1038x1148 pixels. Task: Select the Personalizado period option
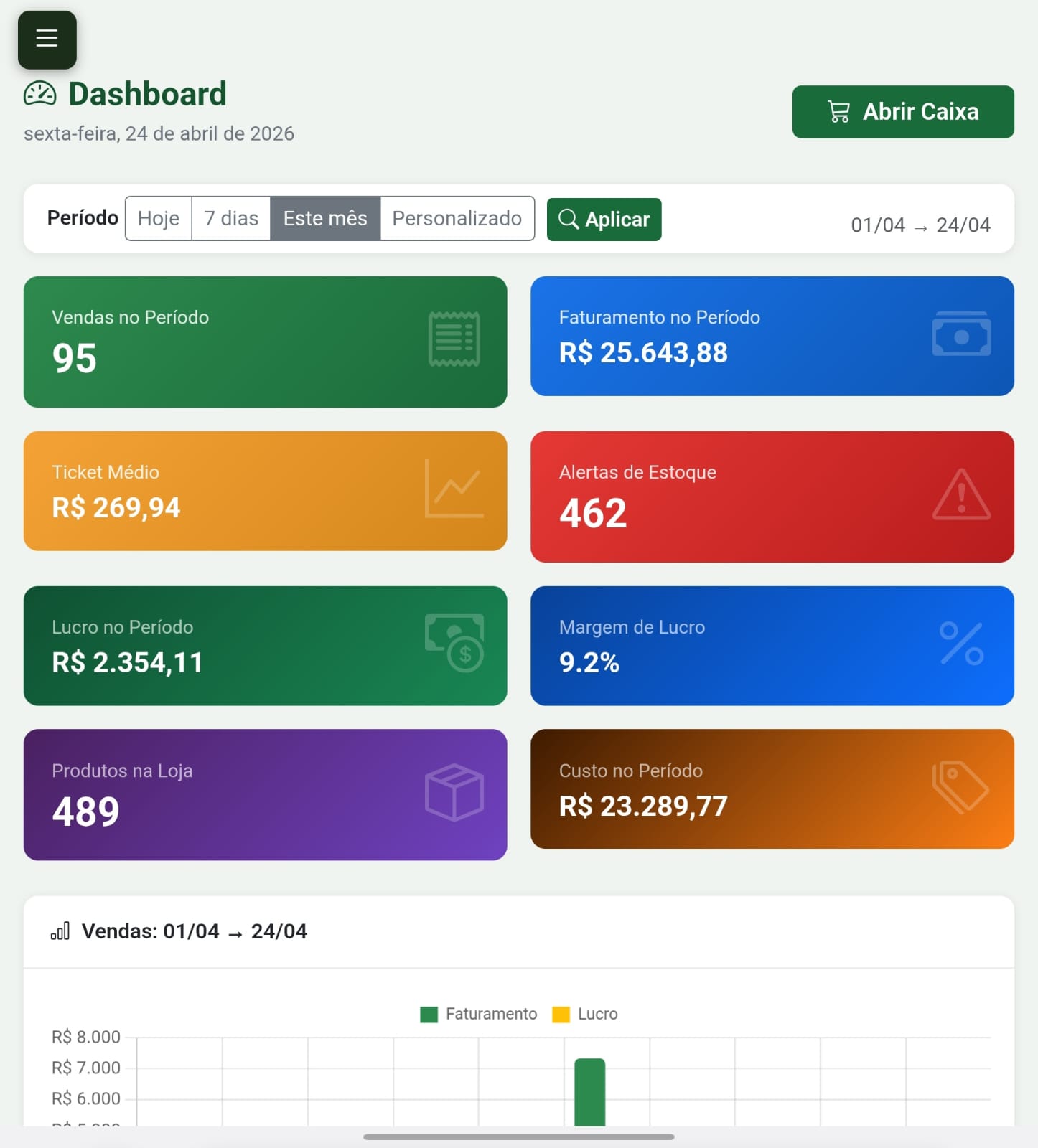(457, 218)
